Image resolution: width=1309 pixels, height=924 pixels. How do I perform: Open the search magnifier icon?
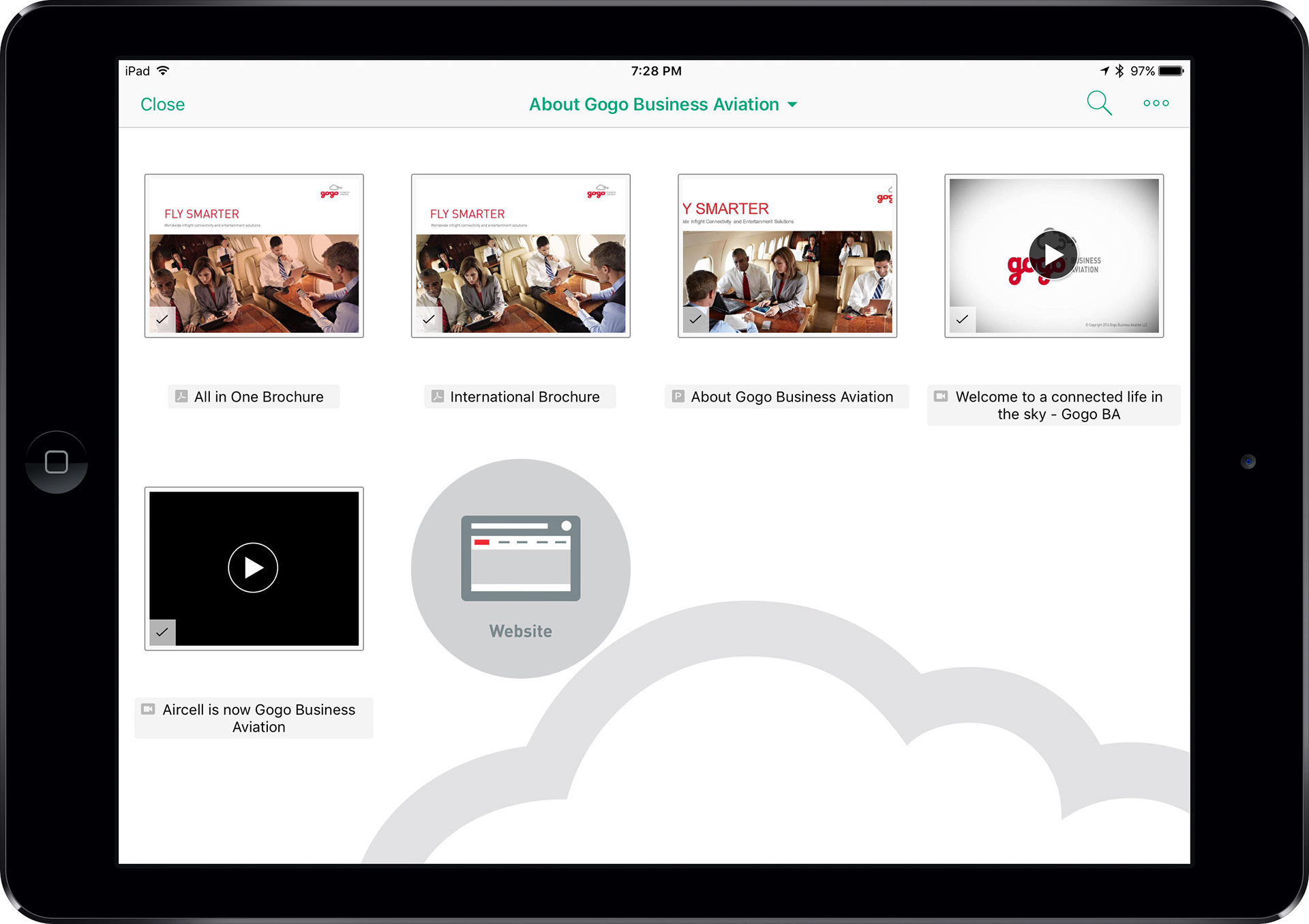tap(1099, 104)
